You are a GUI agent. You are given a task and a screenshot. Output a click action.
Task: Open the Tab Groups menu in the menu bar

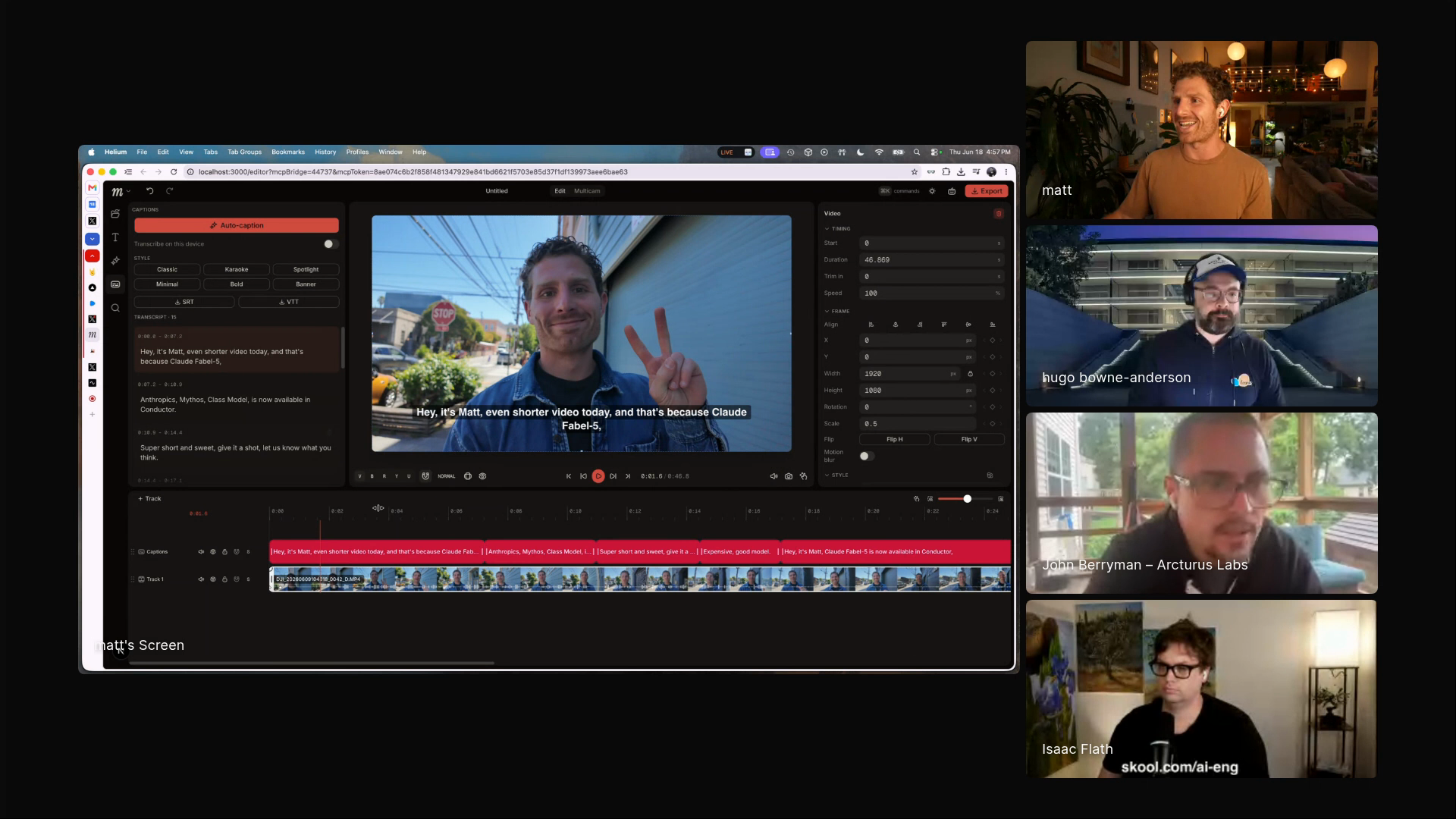coord(244,152)
